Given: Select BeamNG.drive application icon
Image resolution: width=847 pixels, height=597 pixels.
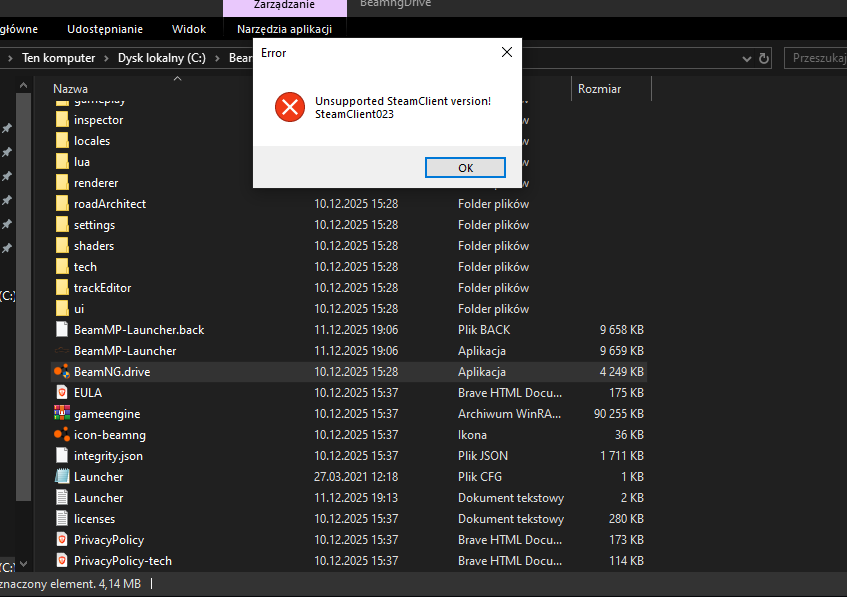Looking at the screenshot, I should (62, 371).
